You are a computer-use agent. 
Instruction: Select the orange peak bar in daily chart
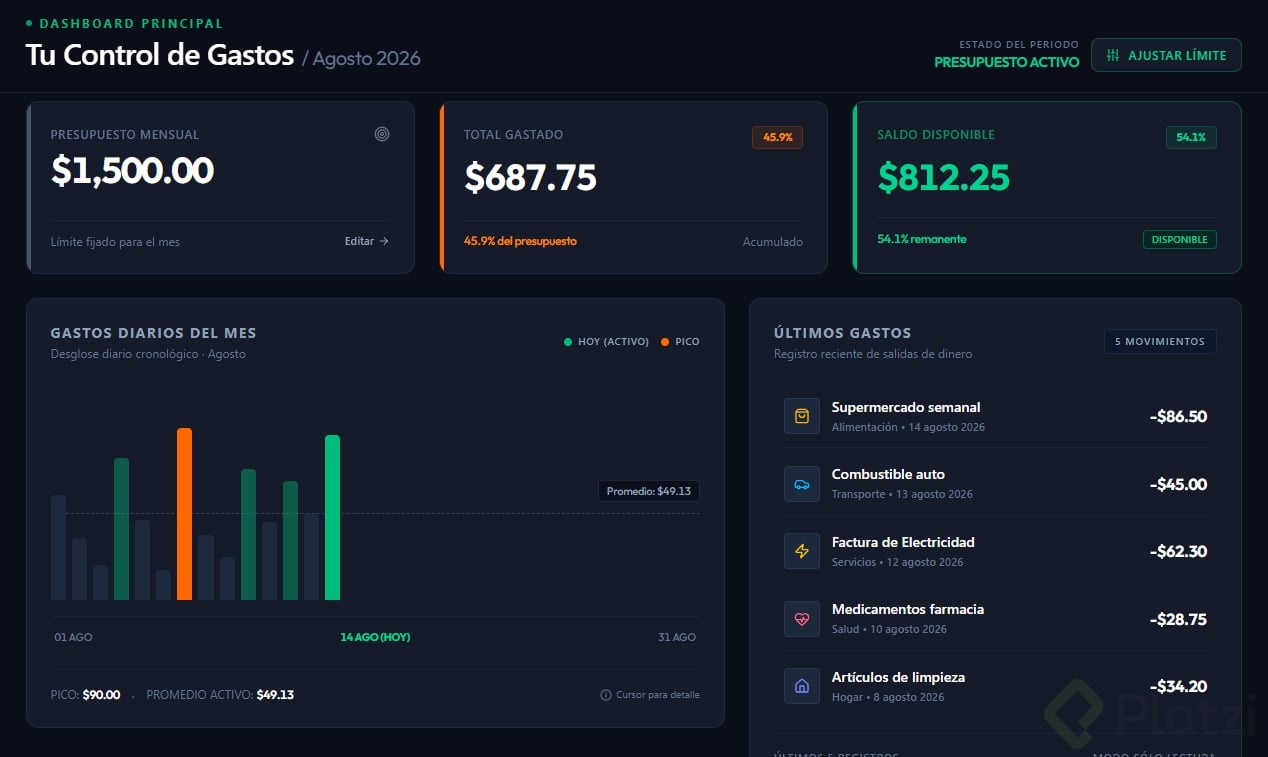(184, 514)
